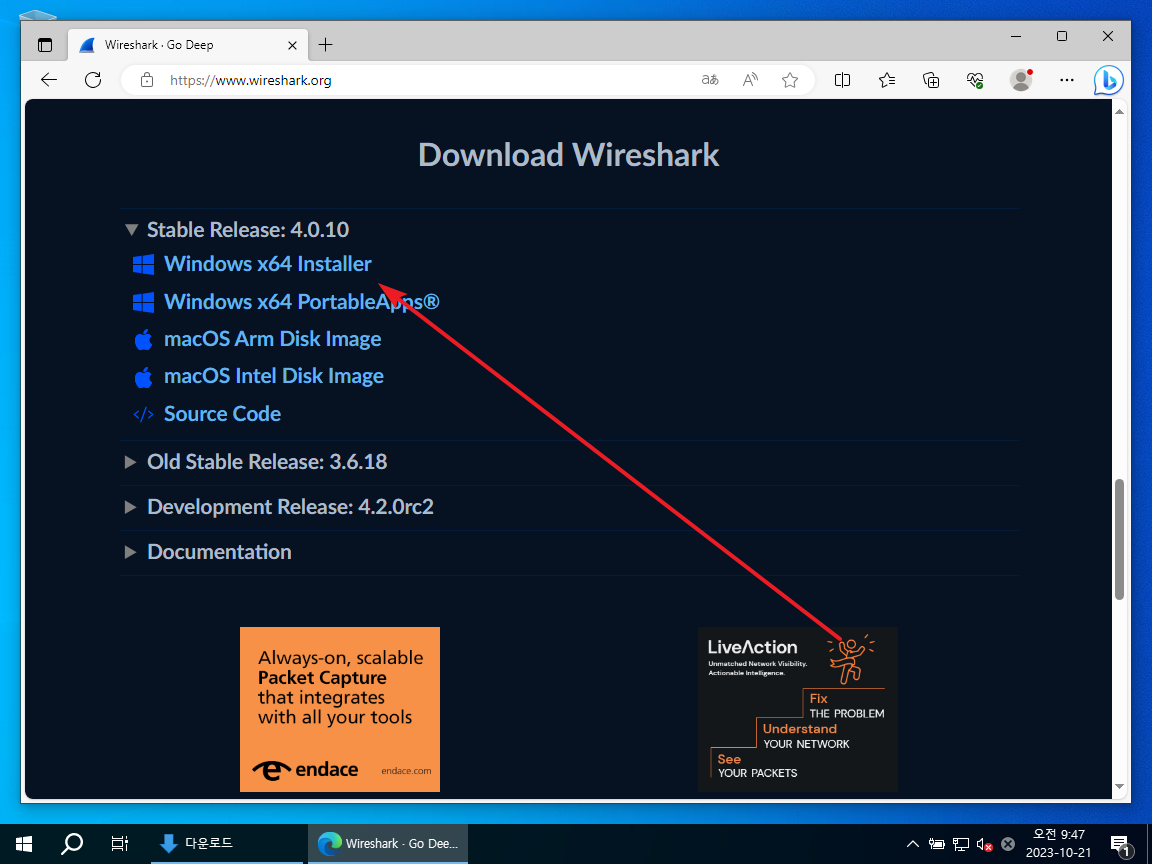1152x864 pixels.
Task: Download macOS Arm Disk Image
Action: click(x=273, y=339)
